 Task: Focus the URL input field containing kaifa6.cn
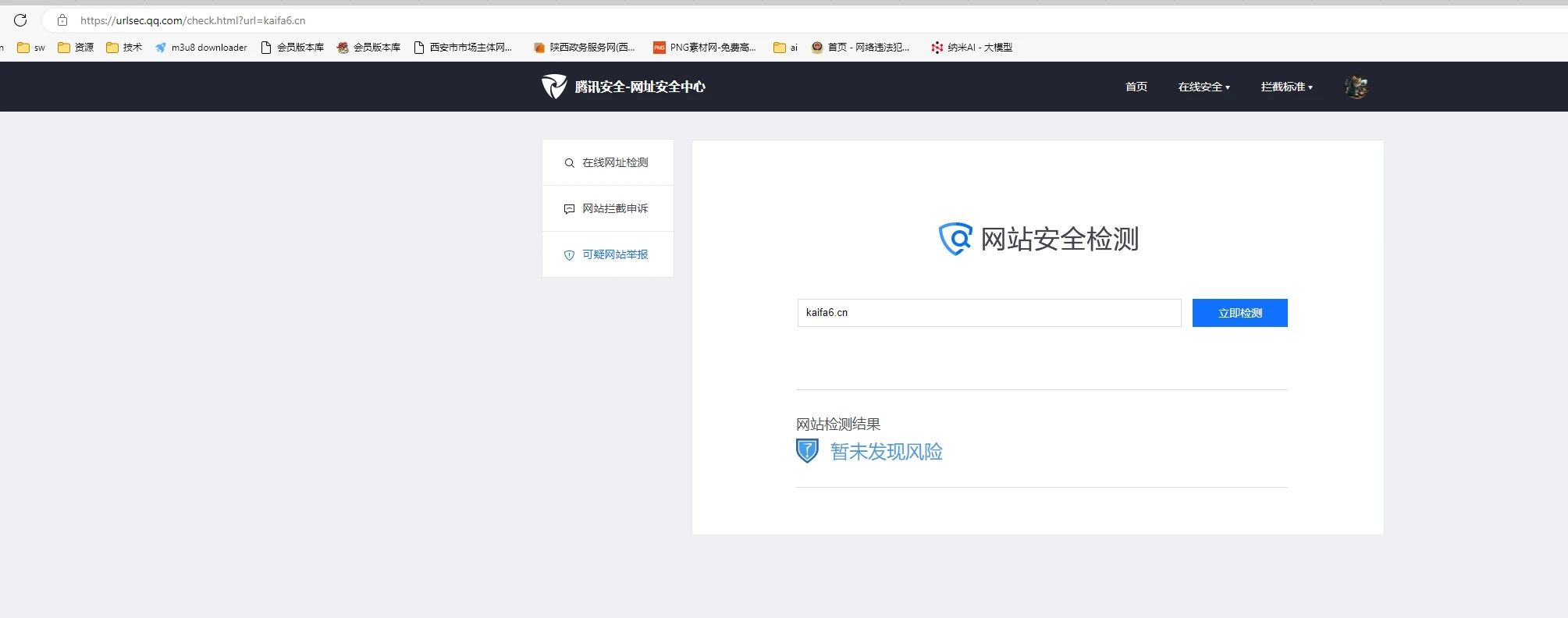(x=989, y=313)
